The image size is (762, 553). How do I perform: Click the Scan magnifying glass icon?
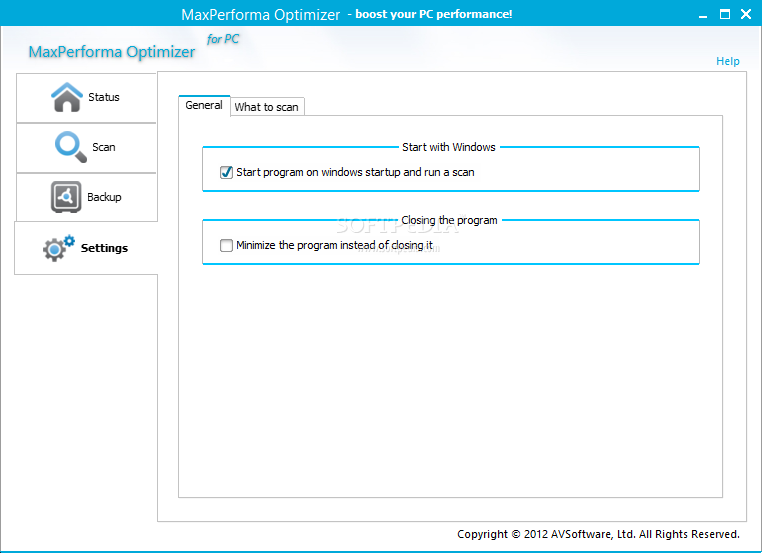(70, 147)
